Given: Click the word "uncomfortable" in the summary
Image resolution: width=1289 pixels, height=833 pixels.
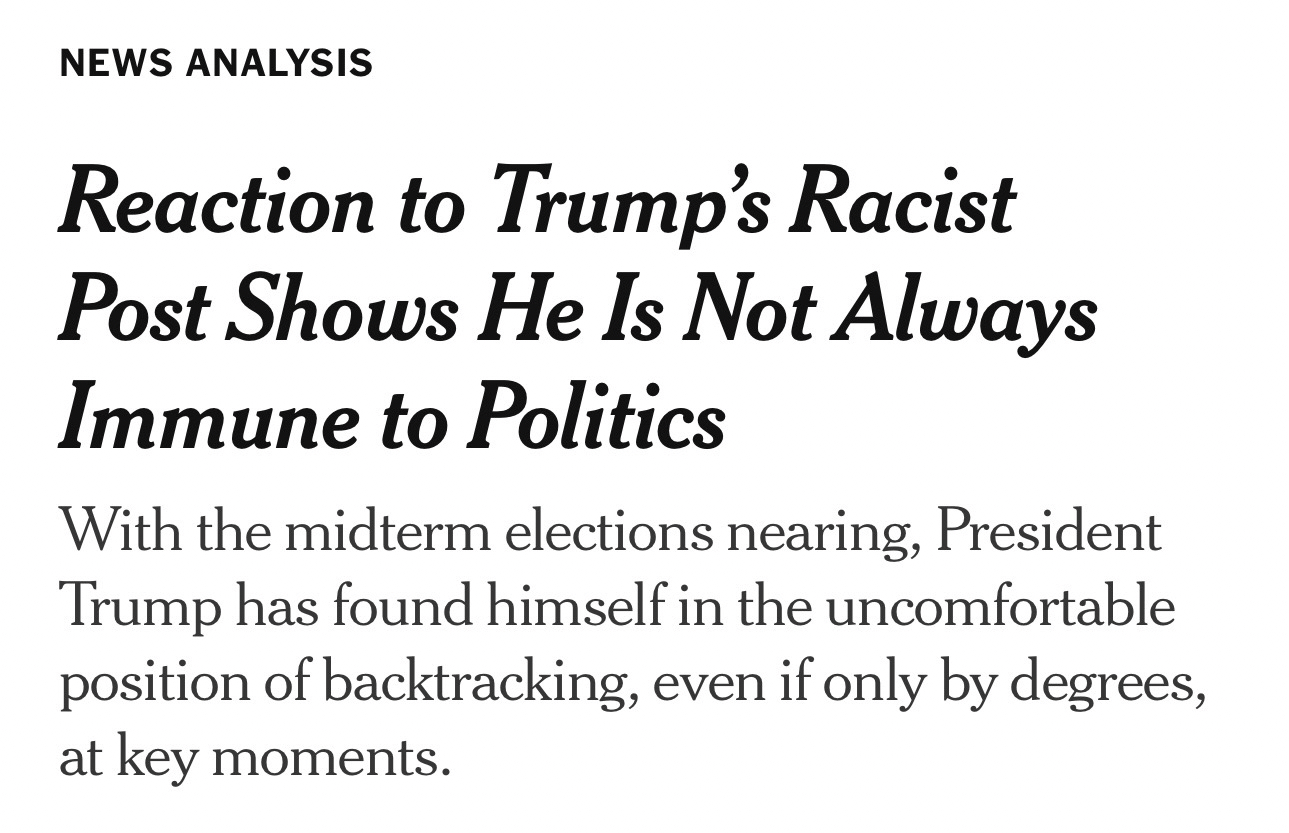Looking at the screenshot, I should pyautogui.click(x=1000, y=607).
